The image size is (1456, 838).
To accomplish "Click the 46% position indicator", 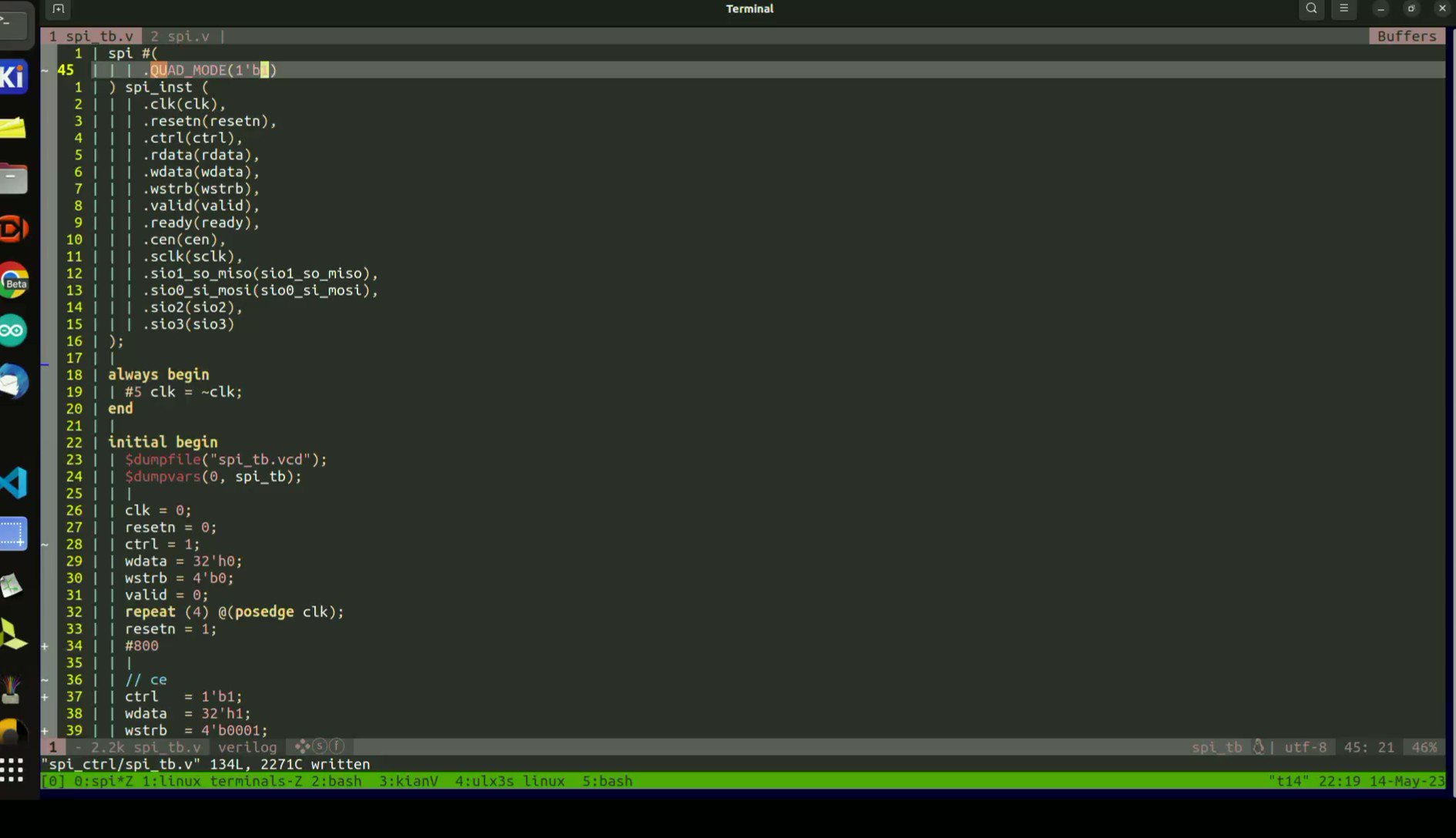I will click(x=1424, y=747).
